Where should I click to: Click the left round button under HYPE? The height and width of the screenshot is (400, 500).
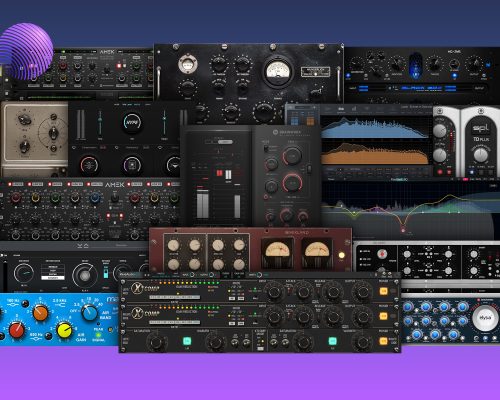pos(89,165)
